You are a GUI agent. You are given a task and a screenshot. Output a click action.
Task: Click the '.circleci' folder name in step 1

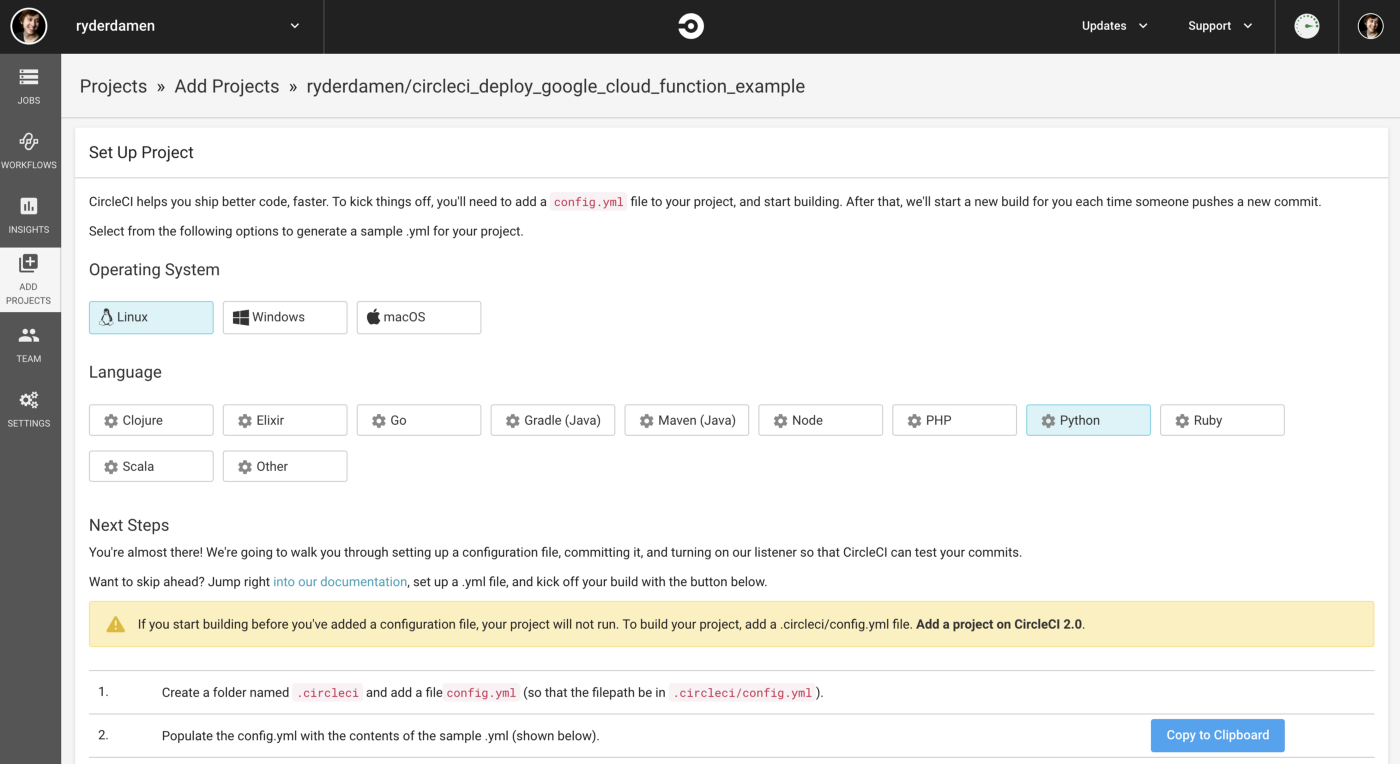[x=328, y=693]
